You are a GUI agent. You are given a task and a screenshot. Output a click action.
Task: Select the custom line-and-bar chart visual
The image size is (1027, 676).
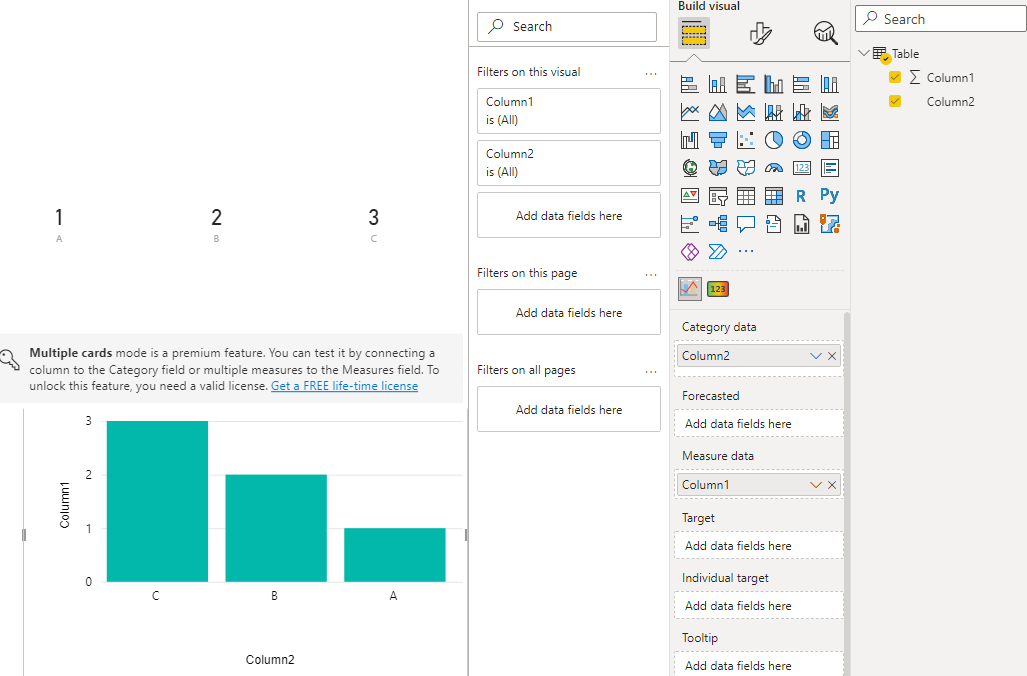[x=690, y=288]
